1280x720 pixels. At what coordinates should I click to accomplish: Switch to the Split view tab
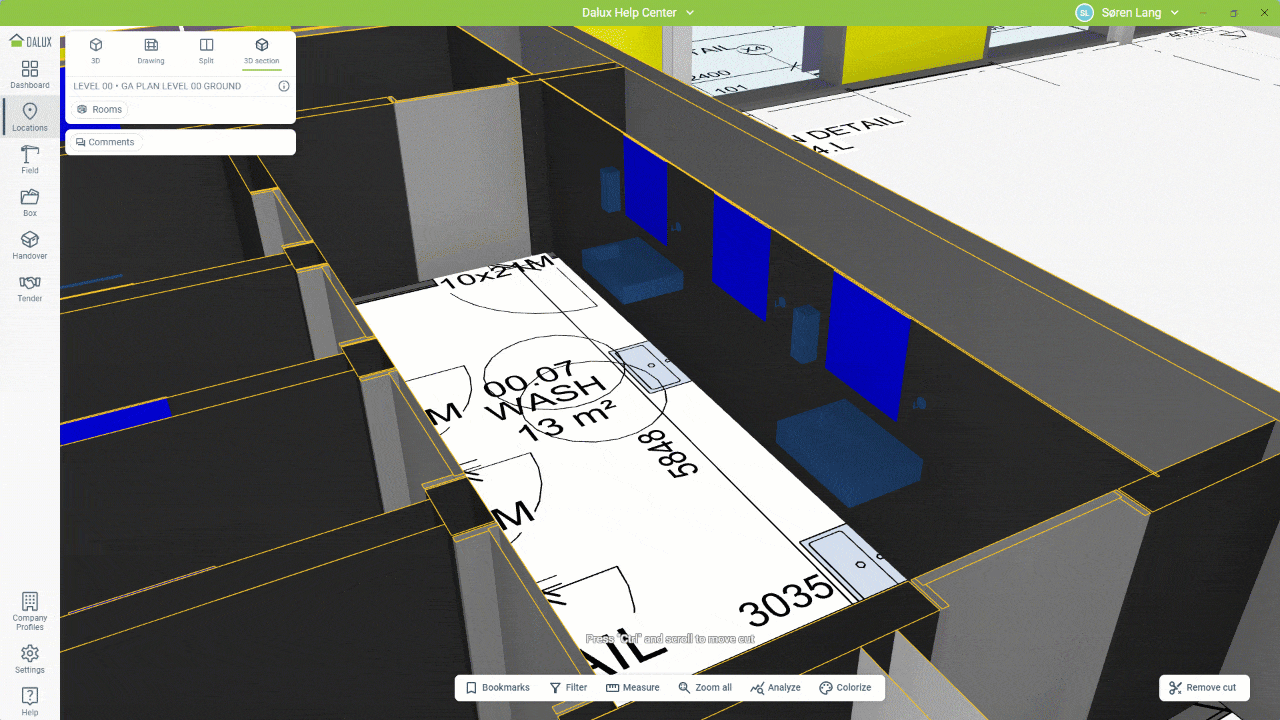click(206, 51)
